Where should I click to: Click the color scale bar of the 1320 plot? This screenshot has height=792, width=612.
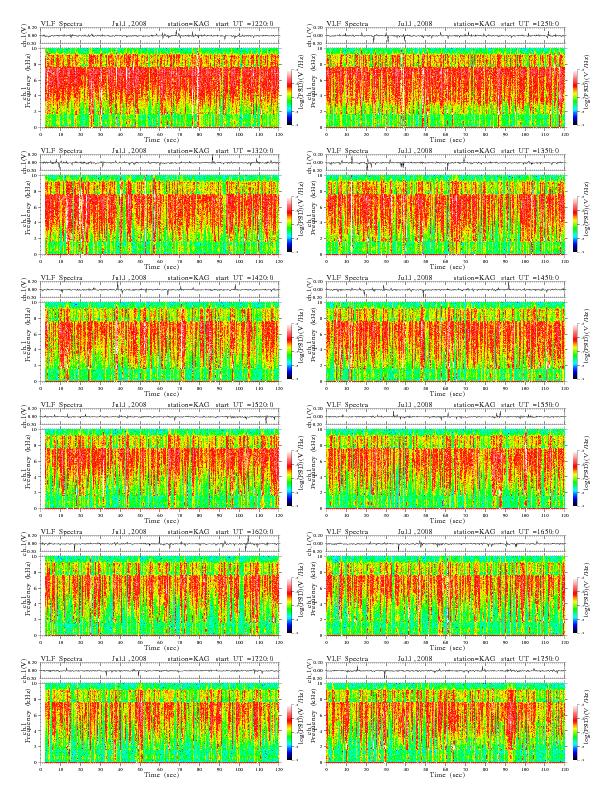289,224
